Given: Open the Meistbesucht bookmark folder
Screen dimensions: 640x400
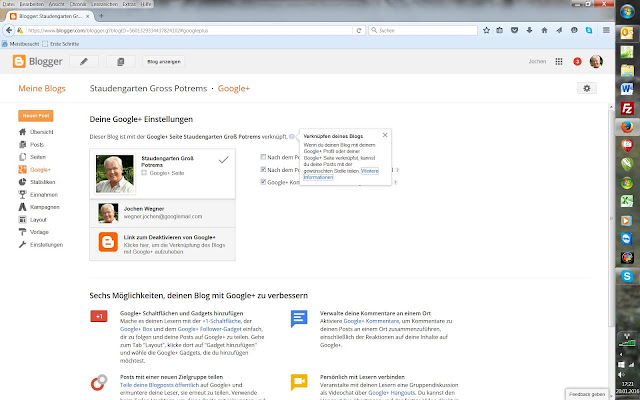Looking at the screenshot, I should [x=20, y=44].
